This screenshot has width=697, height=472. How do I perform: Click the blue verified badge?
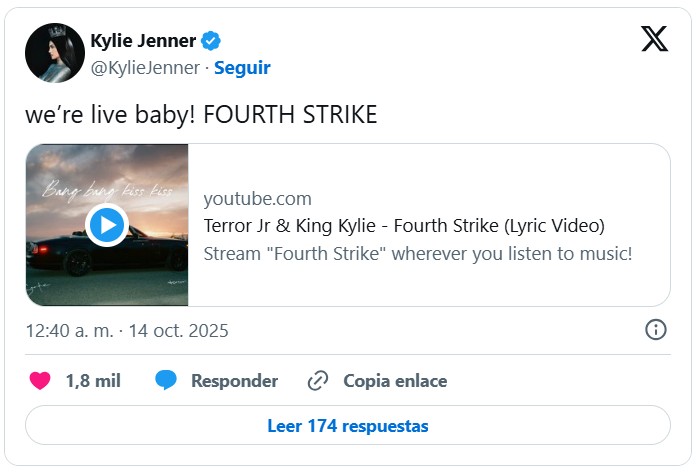pyautogui.click(x=211, y=41)
